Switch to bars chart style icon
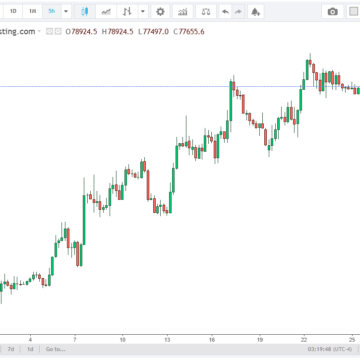The width and height of the screenshot is (360, 360). click(x=127, y=12)
